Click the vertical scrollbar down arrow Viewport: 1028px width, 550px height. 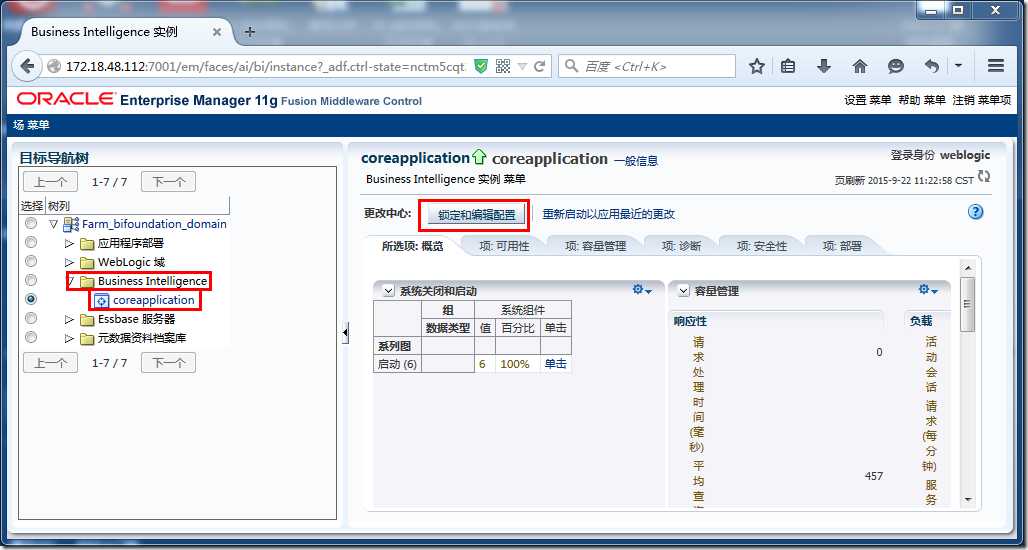[968, 500]
